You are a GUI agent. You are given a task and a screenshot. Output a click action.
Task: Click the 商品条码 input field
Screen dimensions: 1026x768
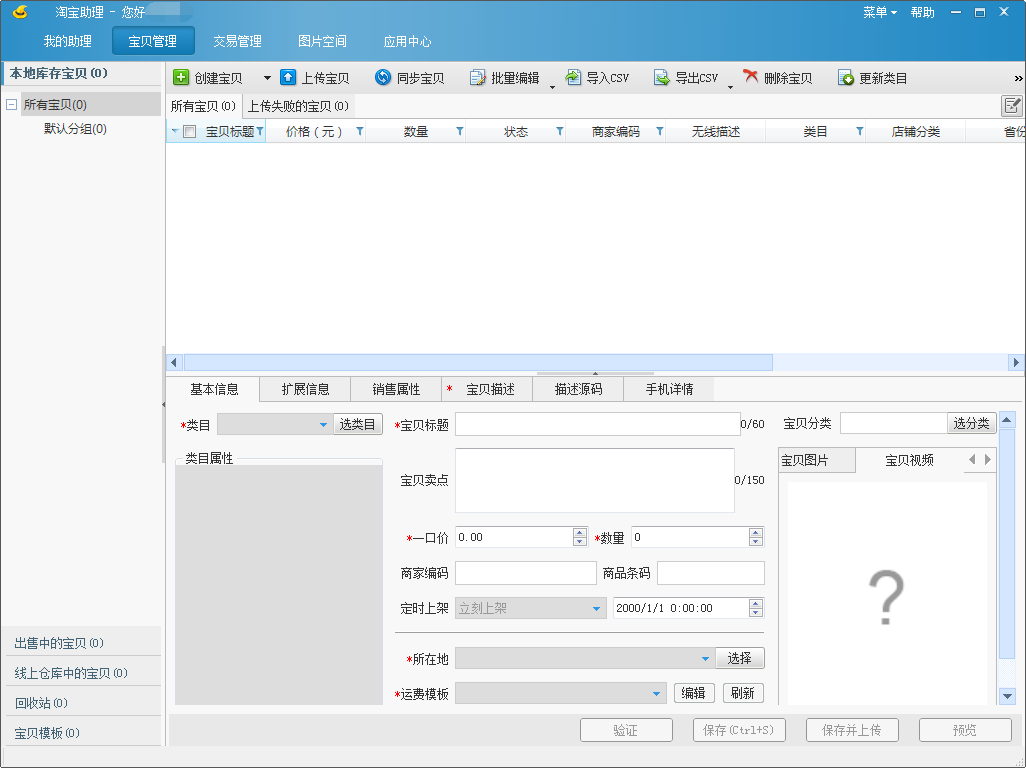click(x=711, y=573)
